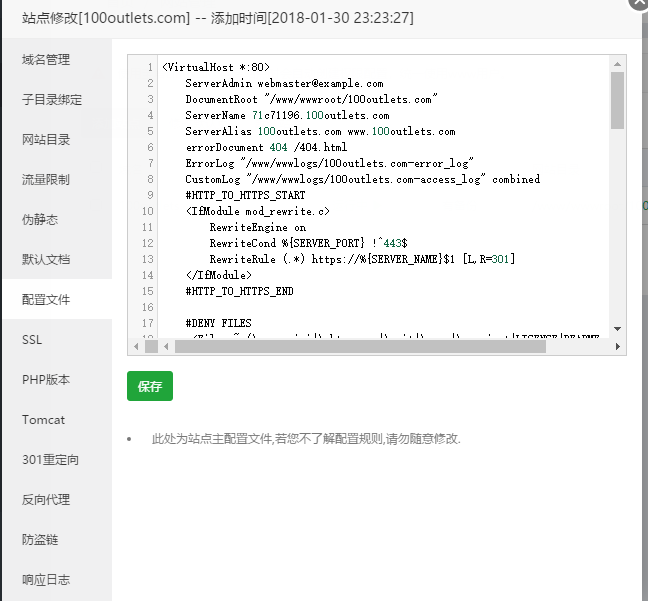Select the 配置文件 tab
648x601 pixels.
(x=57, y=299)
